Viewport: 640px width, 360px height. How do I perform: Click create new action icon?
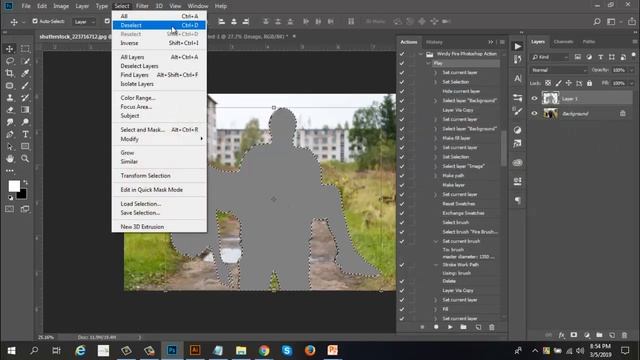pyautogui.click(x=478, y=327)
